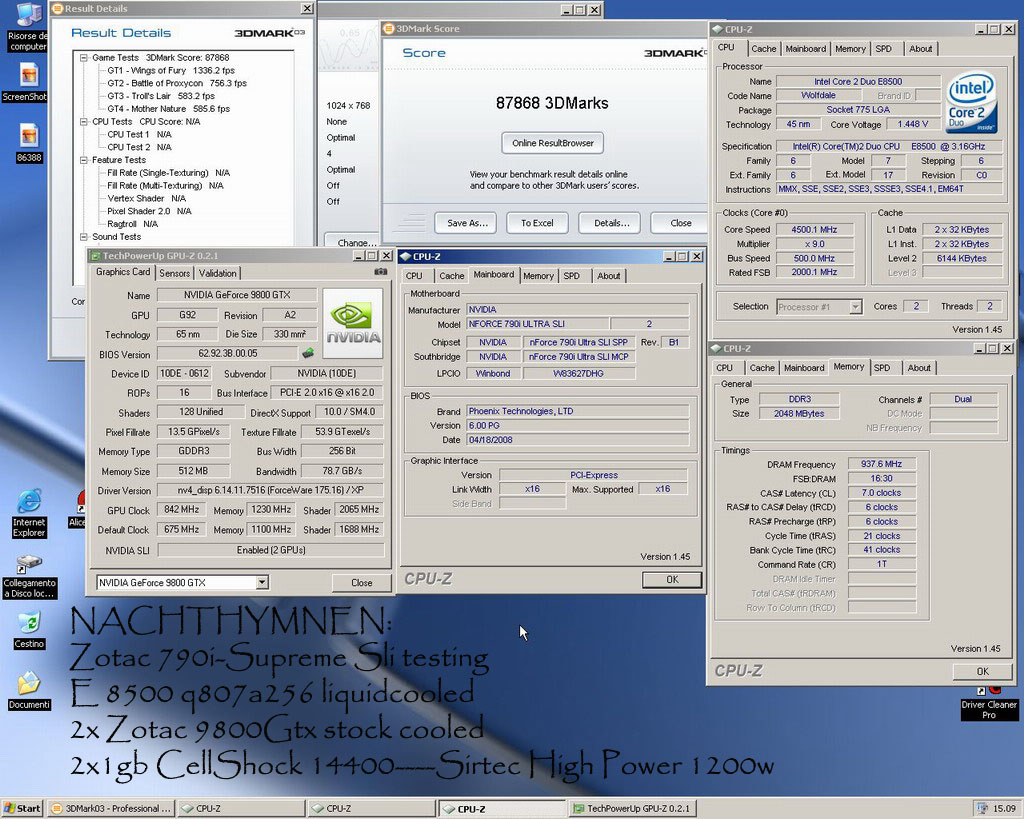Click the Save As... button
The height and width of the screenshot is (819, 1024).
point(467,223)
